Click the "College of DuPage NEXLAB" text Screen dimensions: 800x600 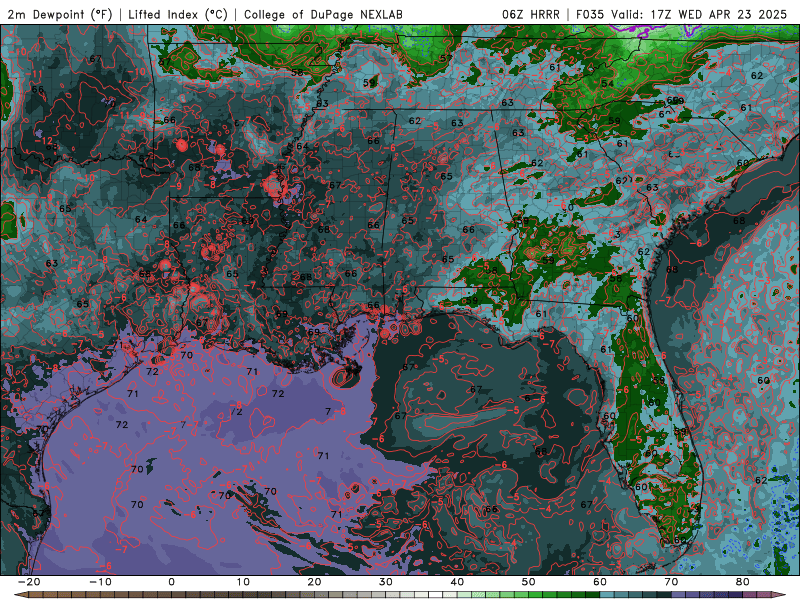coord(323,14)
